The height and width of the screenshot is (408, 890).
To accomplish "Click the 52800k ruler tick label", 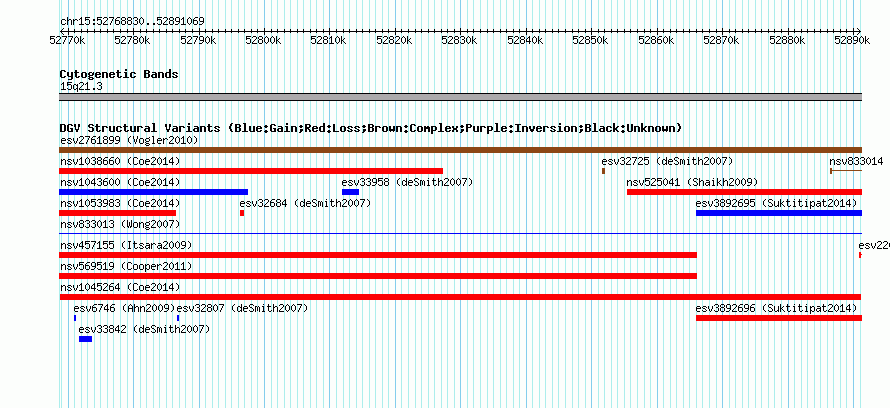I will pos(263,40).
